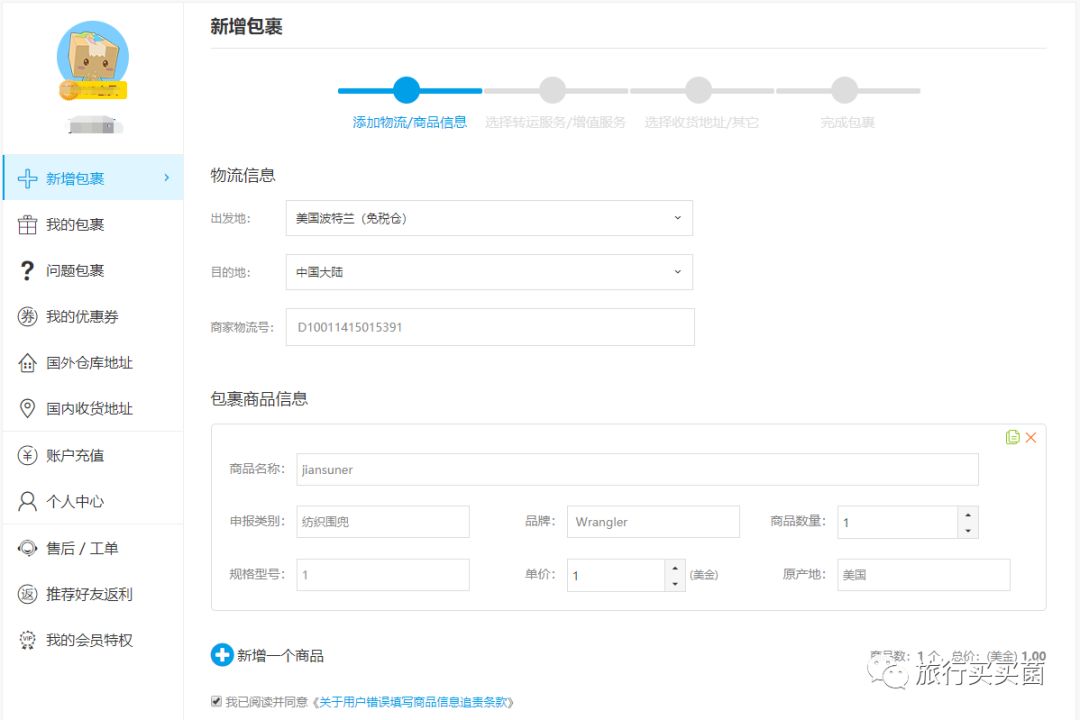Select the 选择转运服务/增值服务 step
This screenshot has height=720, width=1080.
[x=552, y=90]
